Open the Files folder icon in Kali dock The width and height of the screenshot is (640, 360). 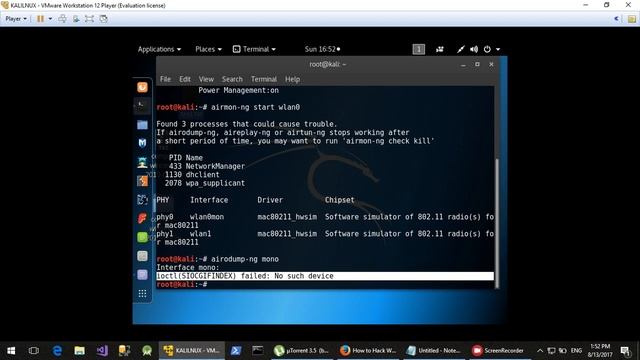[x=142, y=124]
